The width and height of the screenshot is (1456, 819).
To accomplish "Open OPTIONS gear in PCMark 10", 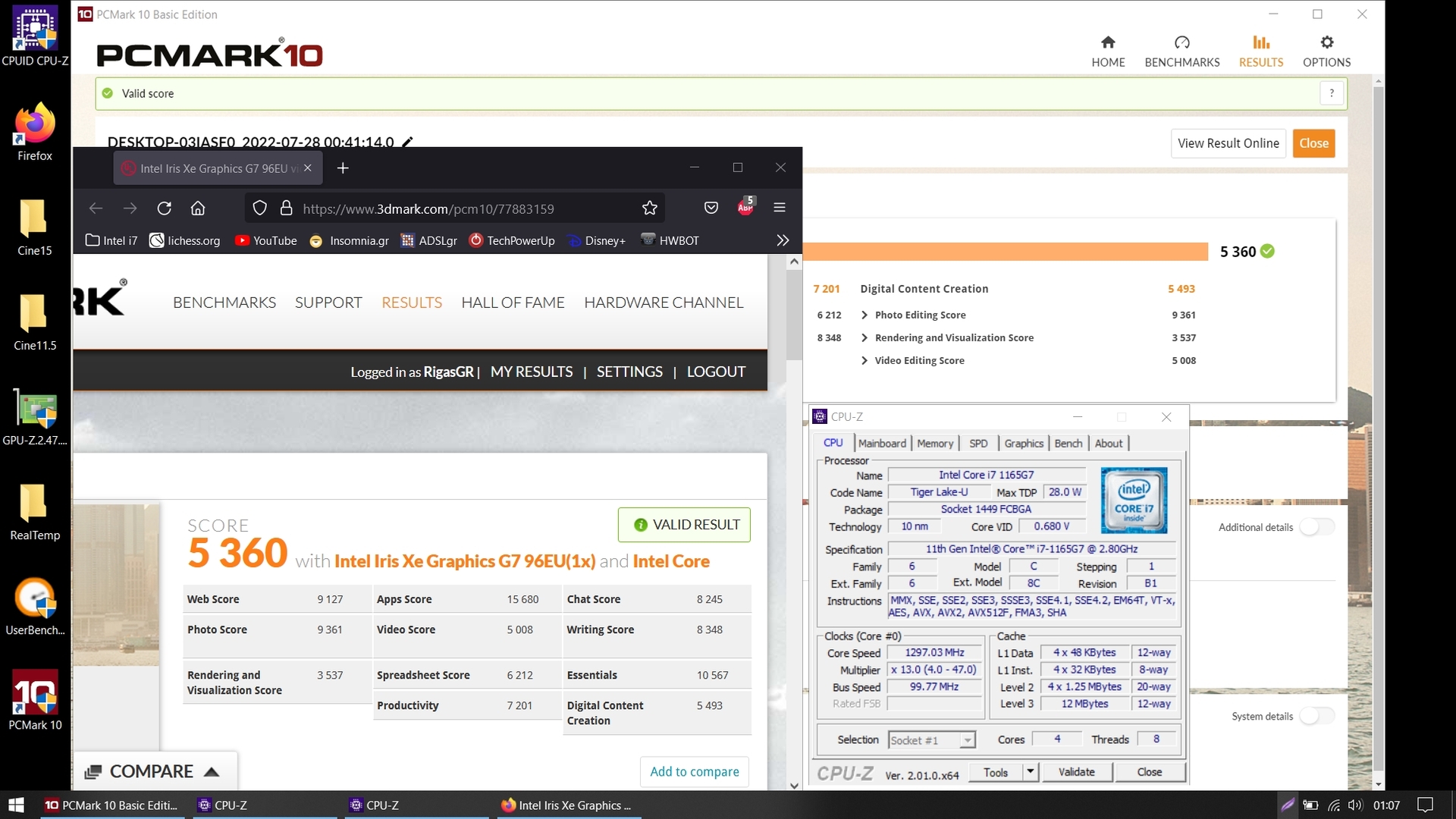I will [1326, 51].
